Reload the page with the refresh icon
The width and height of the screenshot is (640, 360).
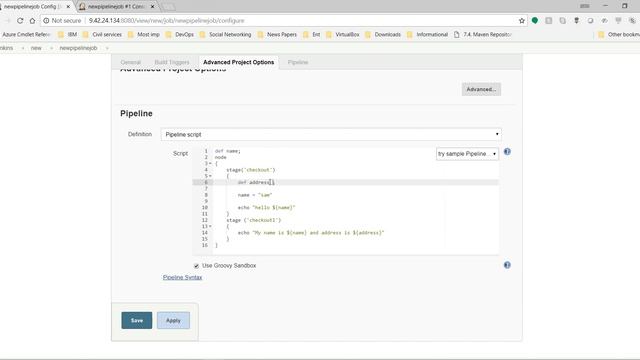[20, 20]
